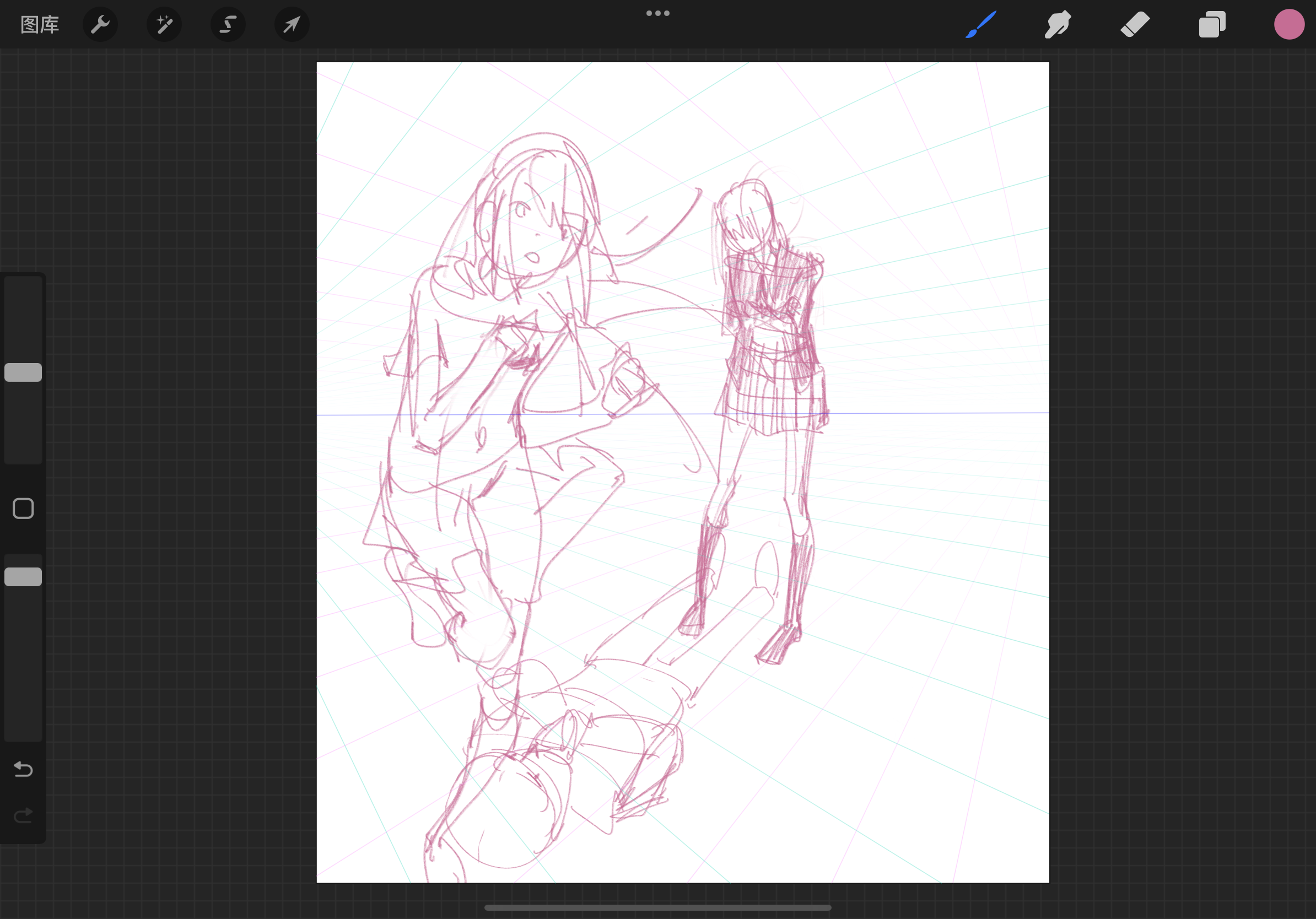Click the brush opacity slider handle

tap(23, 577)
